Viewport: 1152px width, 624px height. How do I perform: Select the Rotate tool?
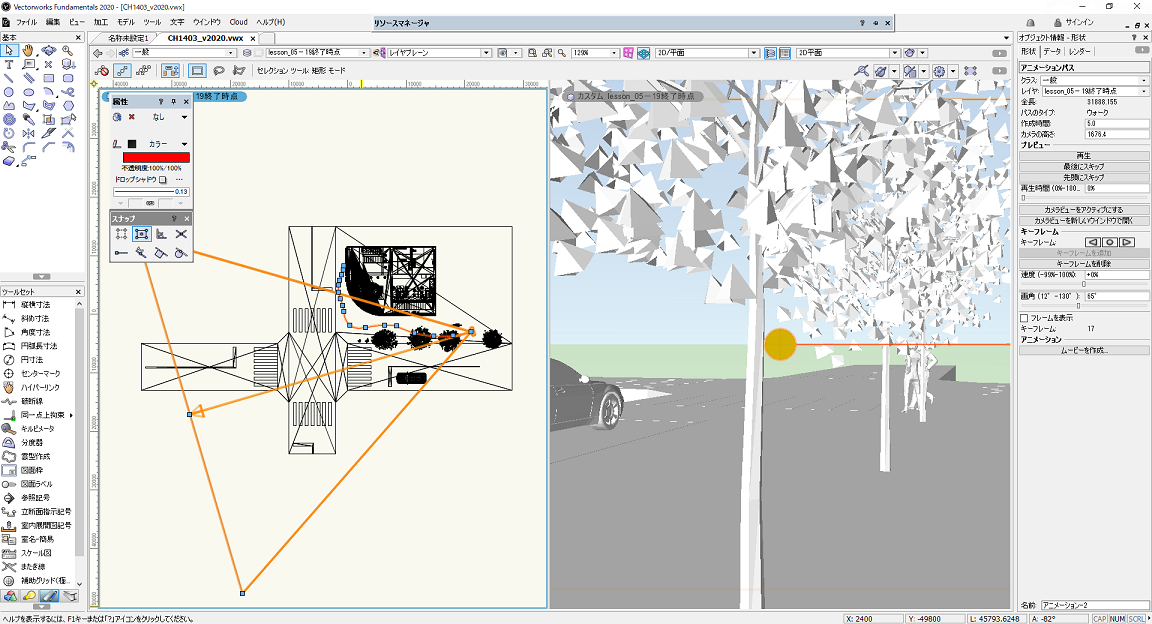click(x=9, y=133)
